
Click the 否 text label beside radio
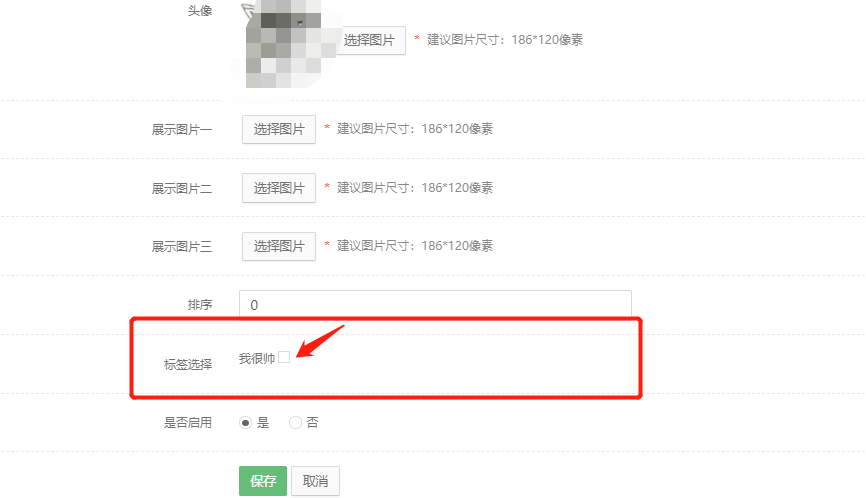pos(312,423)
